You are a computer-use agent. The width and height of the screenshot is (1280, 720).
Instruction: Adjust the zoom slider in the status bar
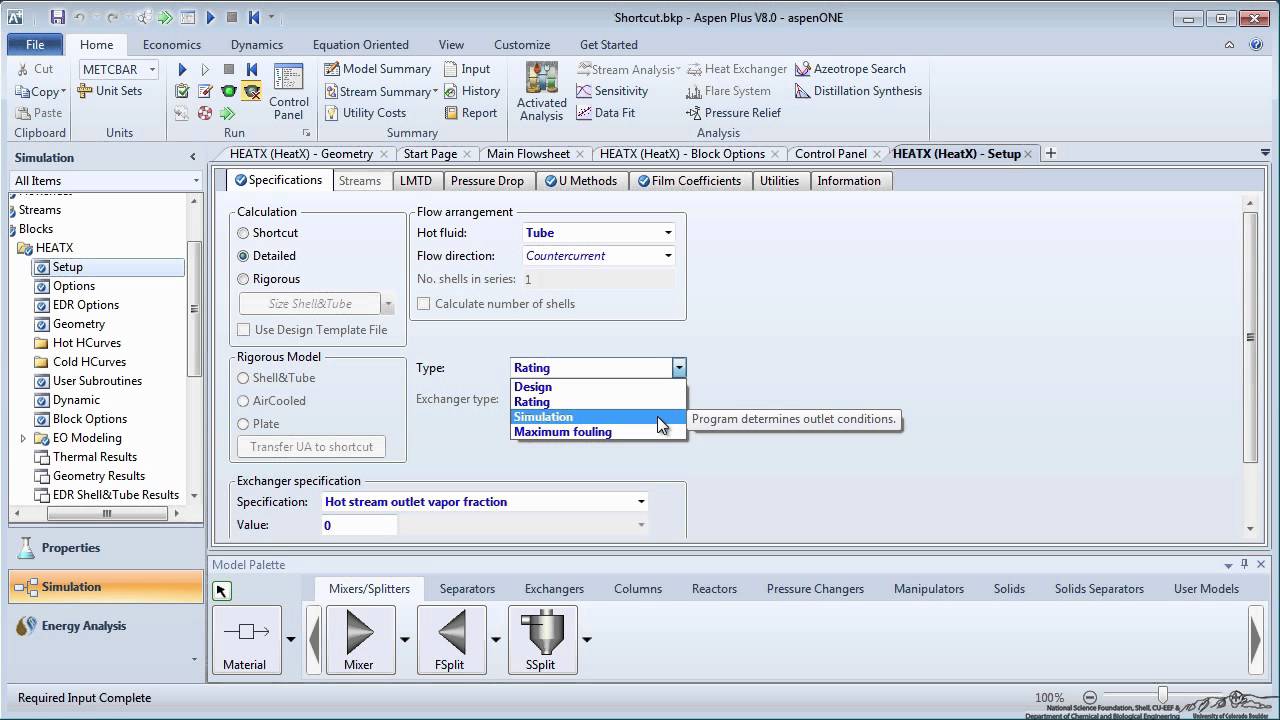coord(1162,695)
